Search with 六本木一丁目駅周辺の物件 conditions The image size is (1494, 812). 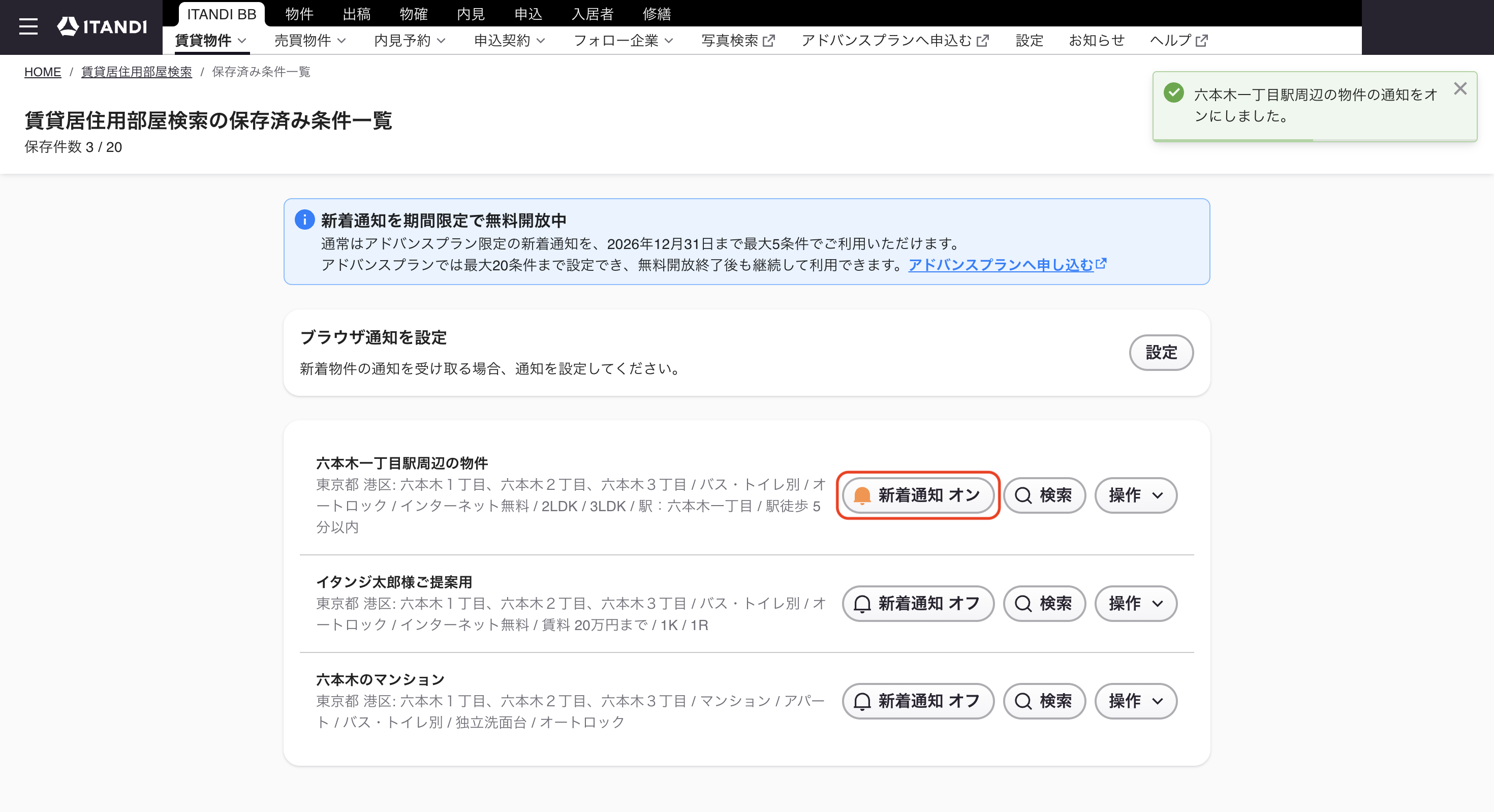tap(1044, 495)
